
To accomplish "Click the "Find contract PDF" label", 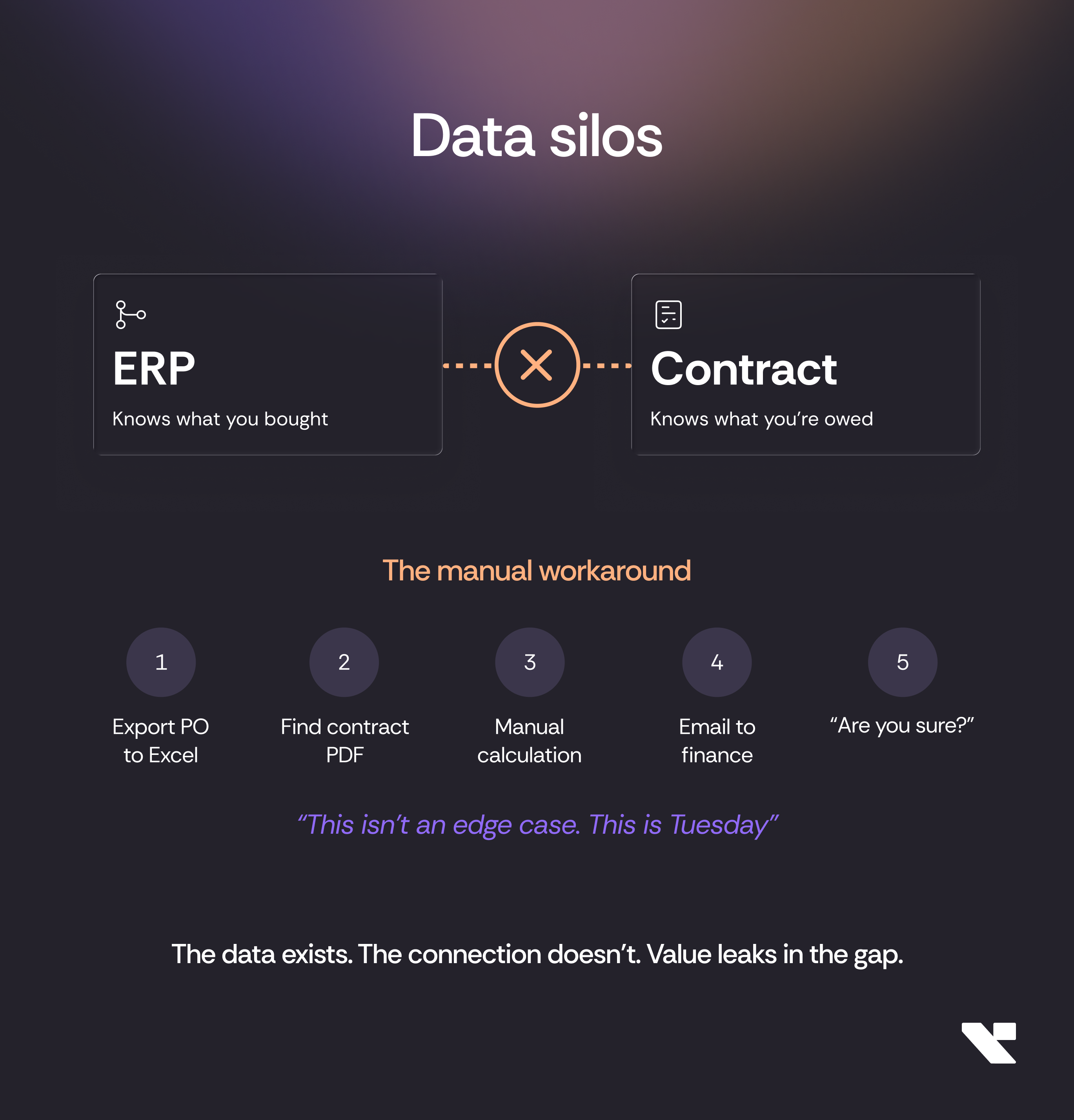I will point(345,740).
